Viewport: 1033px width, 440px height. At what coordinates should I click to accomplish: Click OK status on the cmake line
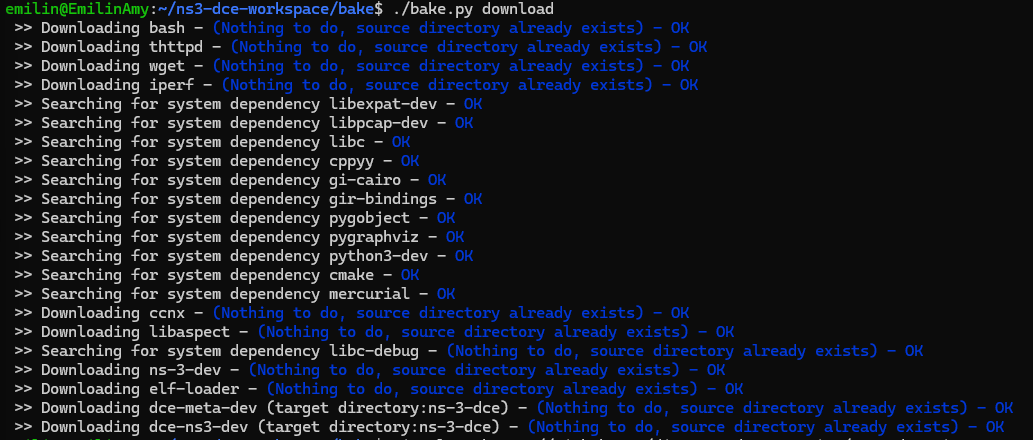[410, 275]
